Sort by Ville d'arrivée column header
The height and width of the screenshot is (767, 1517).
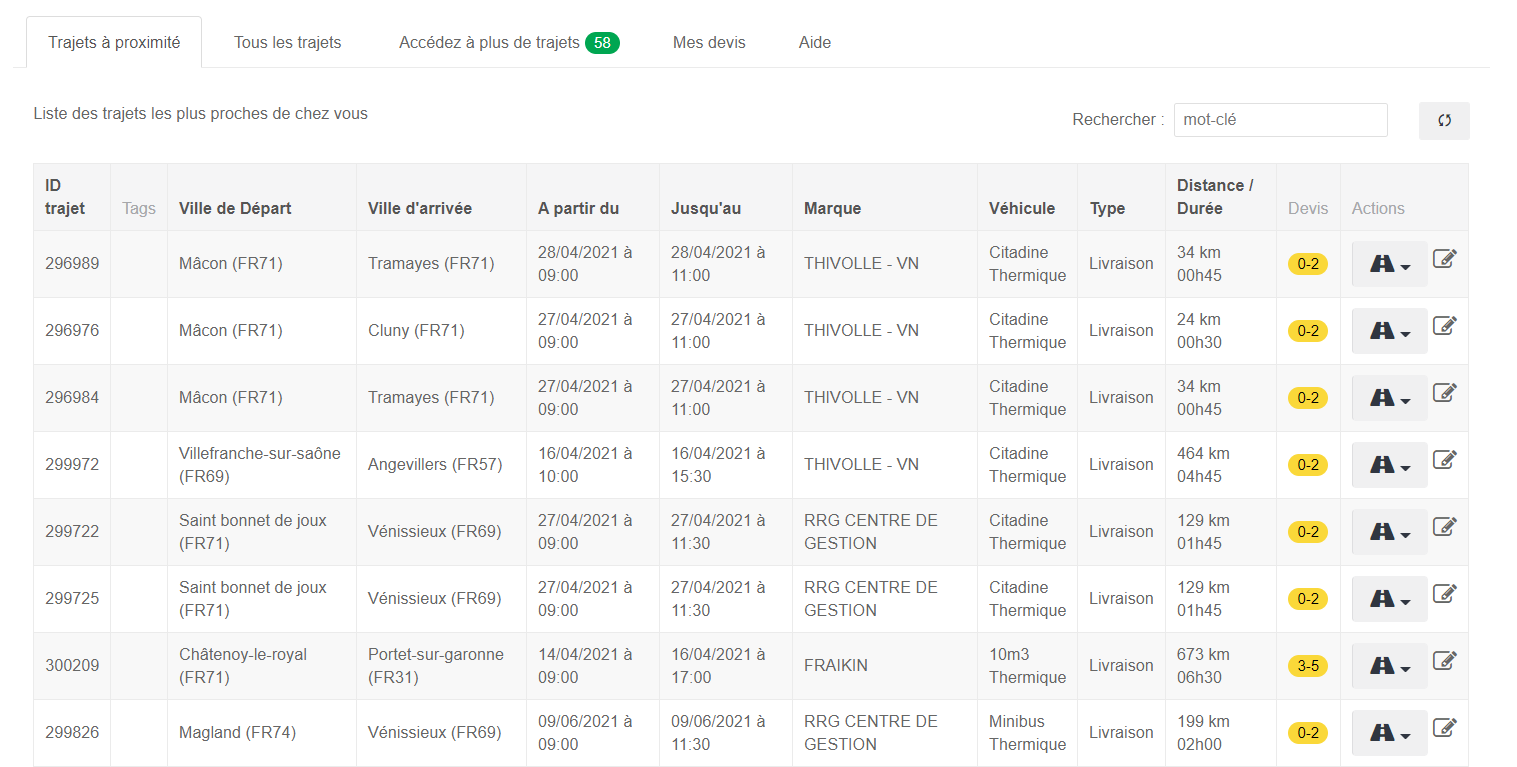pyautogui.click(x=441, y=197)
